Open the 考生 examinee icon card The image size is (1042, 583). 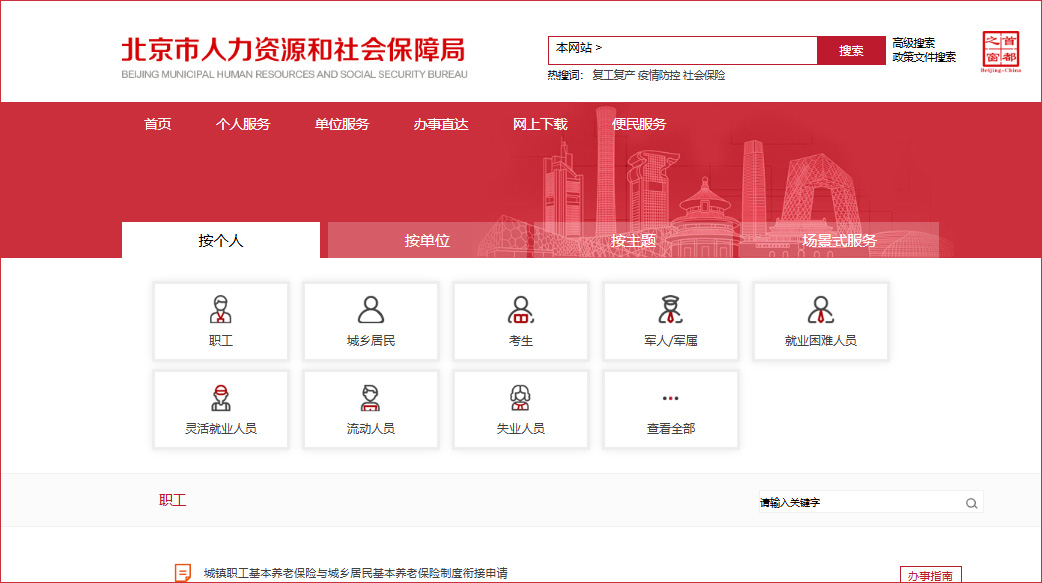(521, 321)
